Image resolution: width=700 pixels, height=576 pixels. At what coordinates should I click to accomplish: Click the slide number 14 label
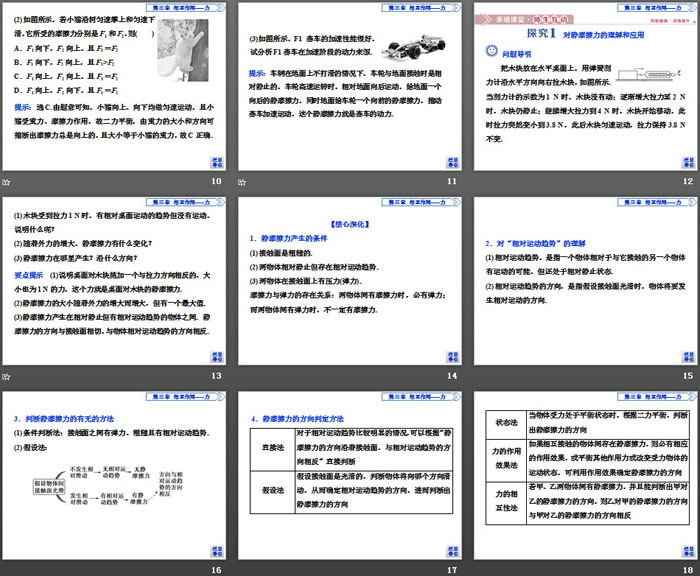pyautogui.click(x=452, y=376)
